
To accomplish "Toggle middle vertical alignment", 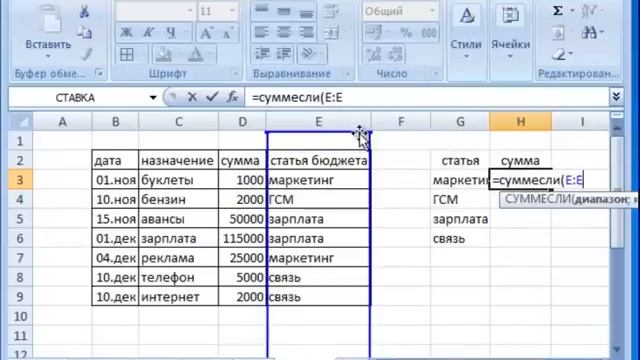I will (284, 11).
